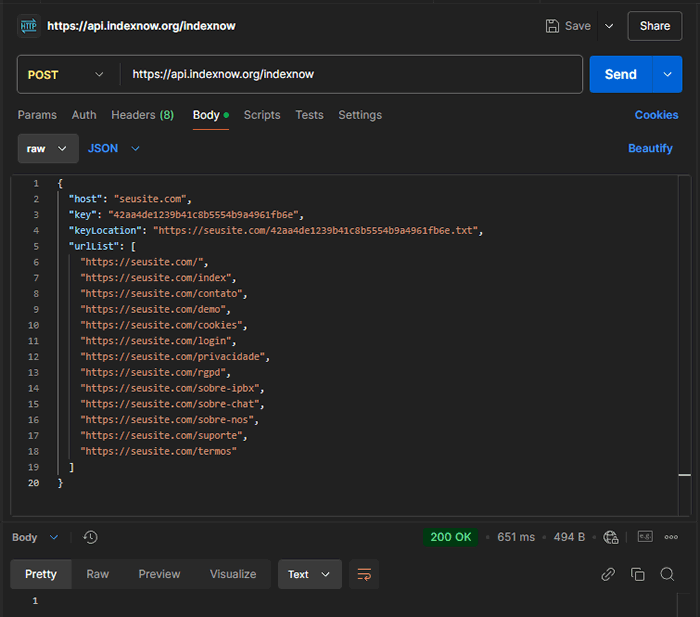700x617 pixels.
Task: Select the Pretty response view
Action: tap(41, 574)
